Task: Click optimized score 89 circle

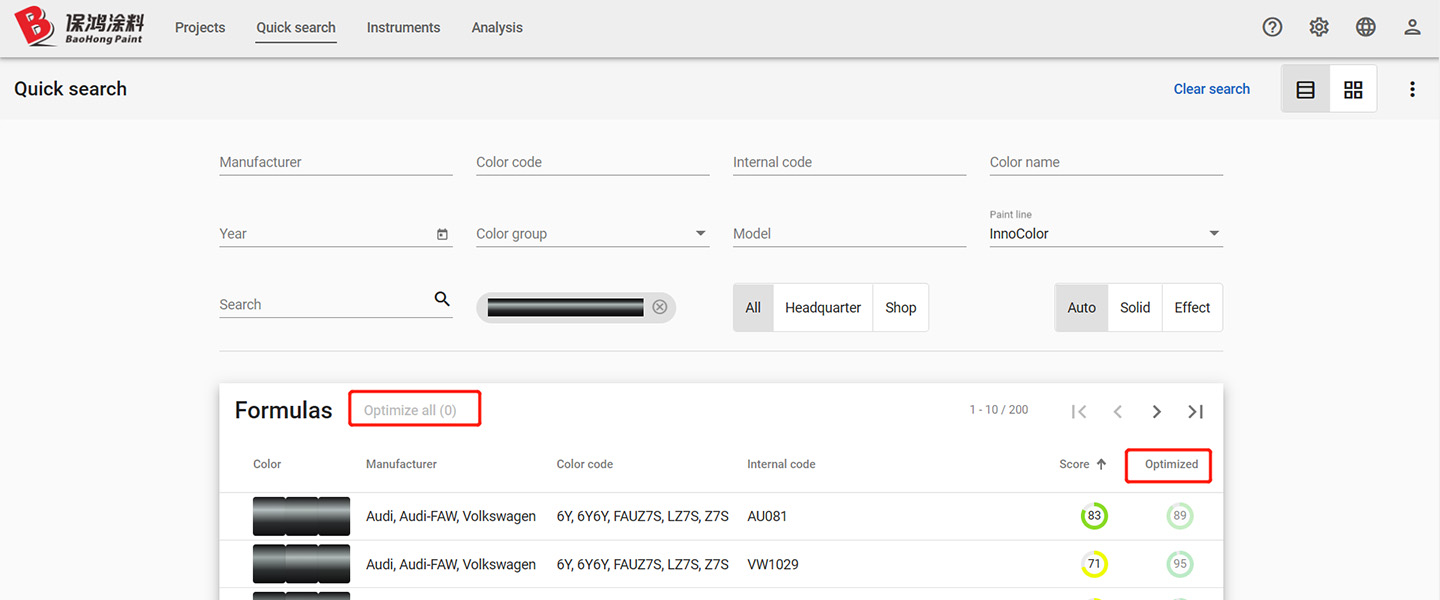Action: click(x=1180, y=516)
